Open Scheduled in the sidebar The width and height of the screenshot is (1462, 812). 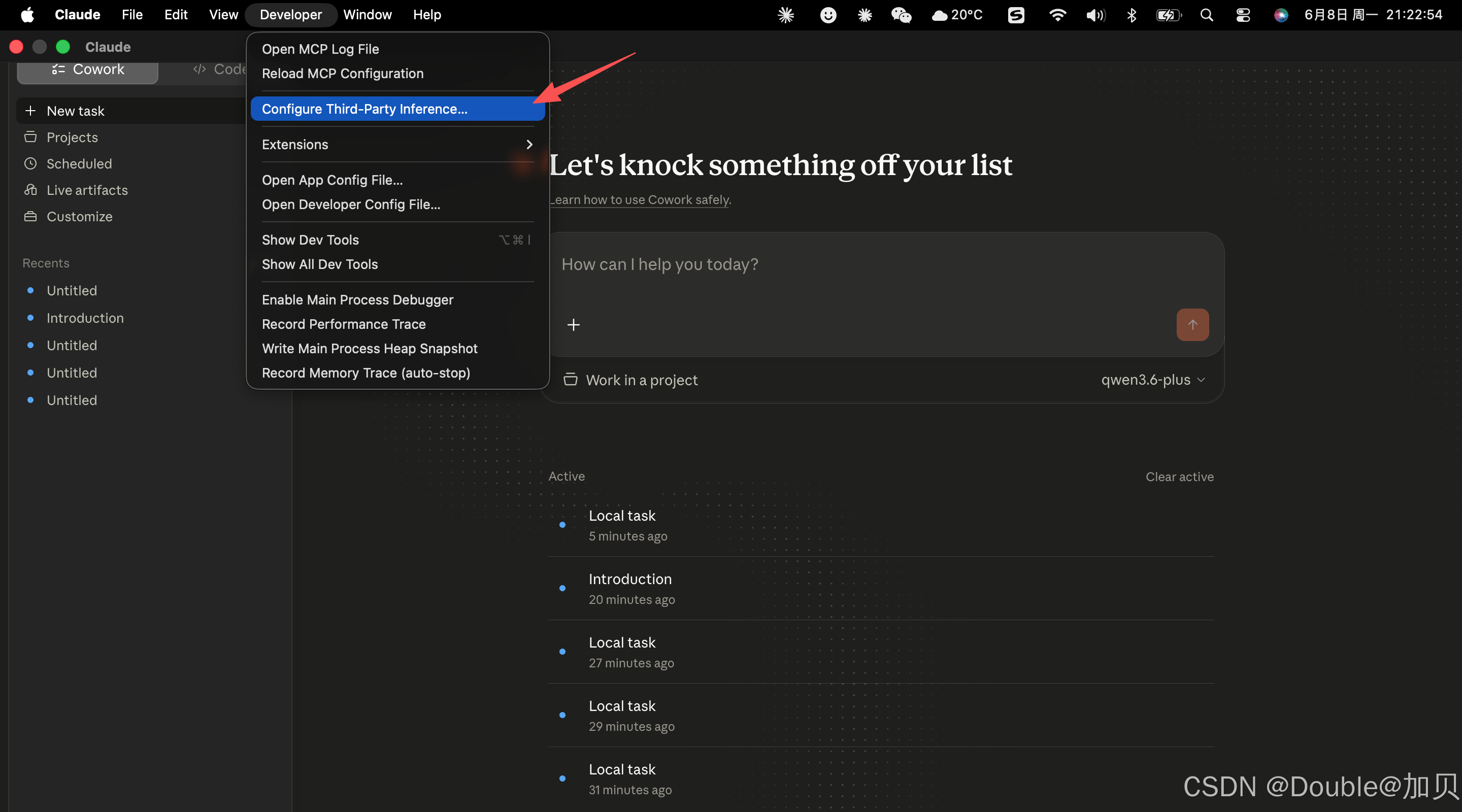click(x=80, y=163)
